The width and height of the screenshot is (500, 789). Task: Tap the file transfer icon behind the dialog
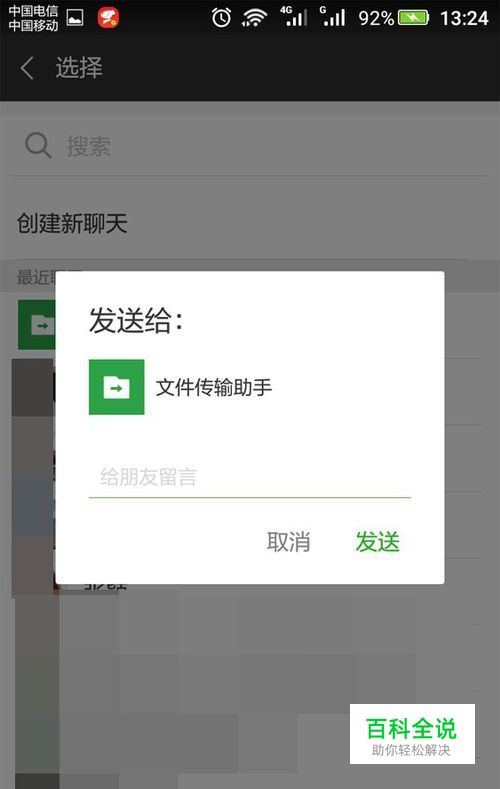click(36, 325)
